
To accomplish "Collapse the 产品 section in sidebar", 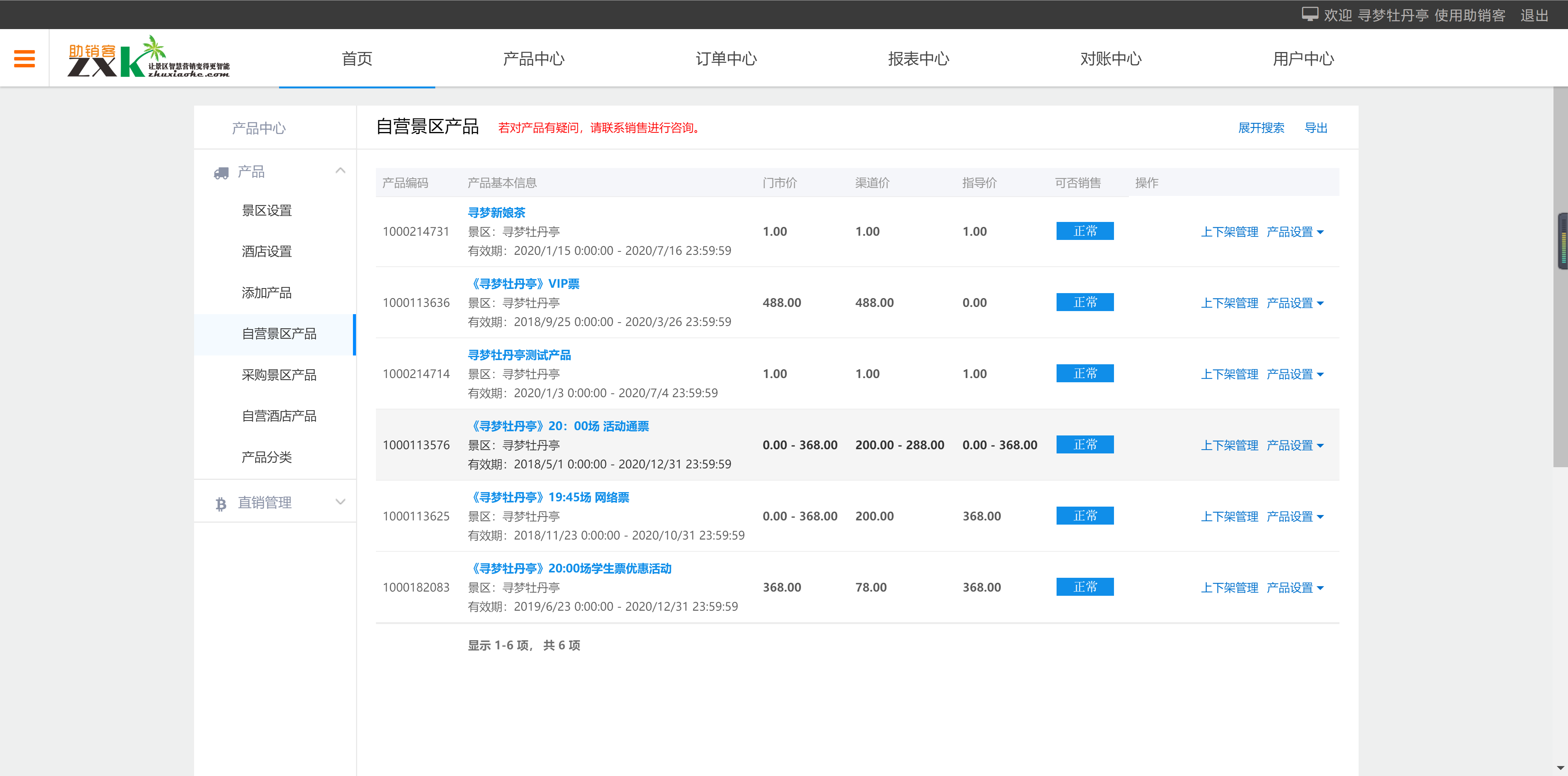I will tap(341, 171).
